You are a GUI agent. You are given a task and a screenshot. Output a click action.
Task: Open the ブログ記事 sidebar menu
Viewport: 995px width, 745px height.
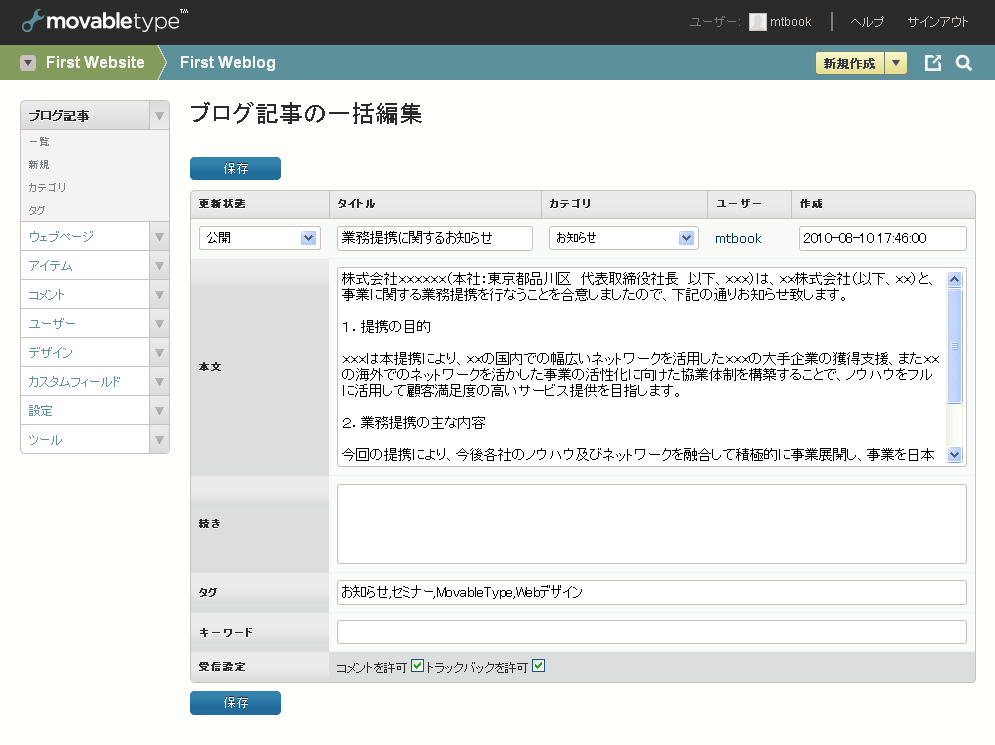tap(85, 115)
